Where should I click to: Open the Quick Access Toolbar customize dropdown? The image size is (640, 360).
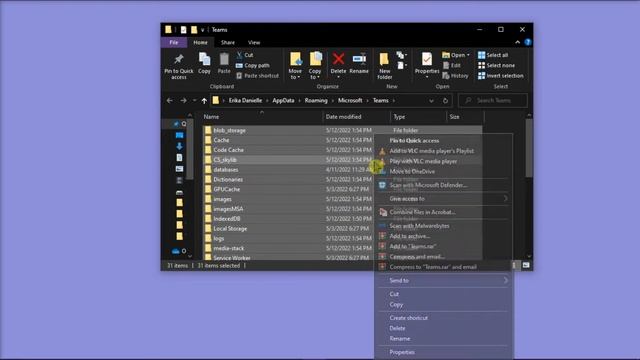tap(202, 30)
